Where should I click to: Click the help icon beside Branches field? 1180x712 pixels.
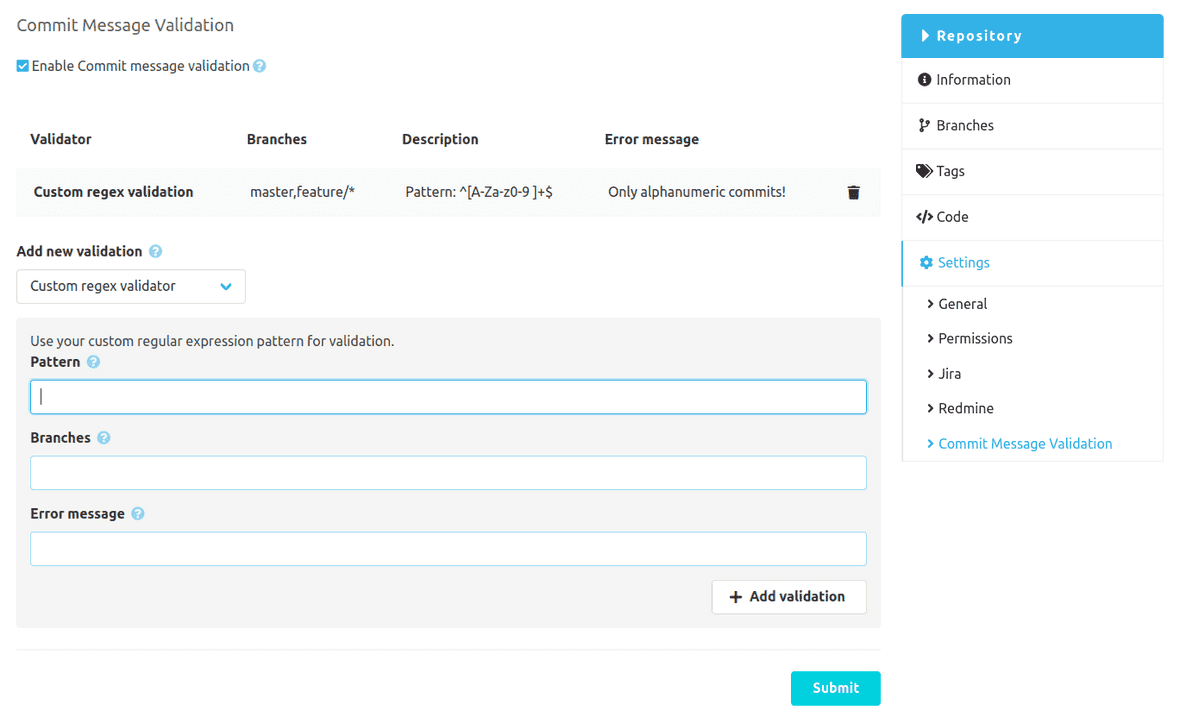[x=103, y=437]
